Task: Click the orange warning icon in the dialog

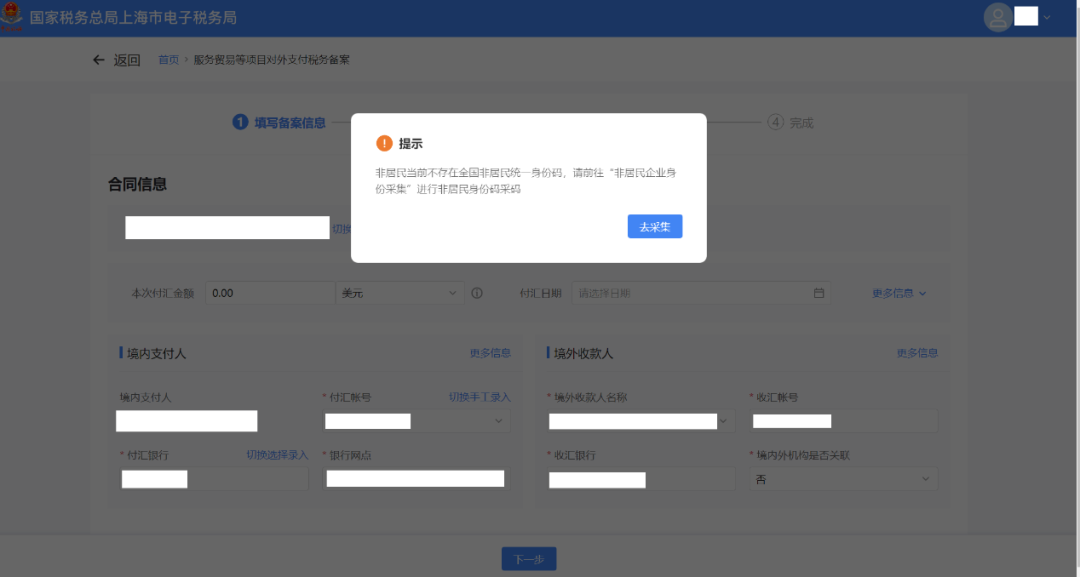Action: 385,142
